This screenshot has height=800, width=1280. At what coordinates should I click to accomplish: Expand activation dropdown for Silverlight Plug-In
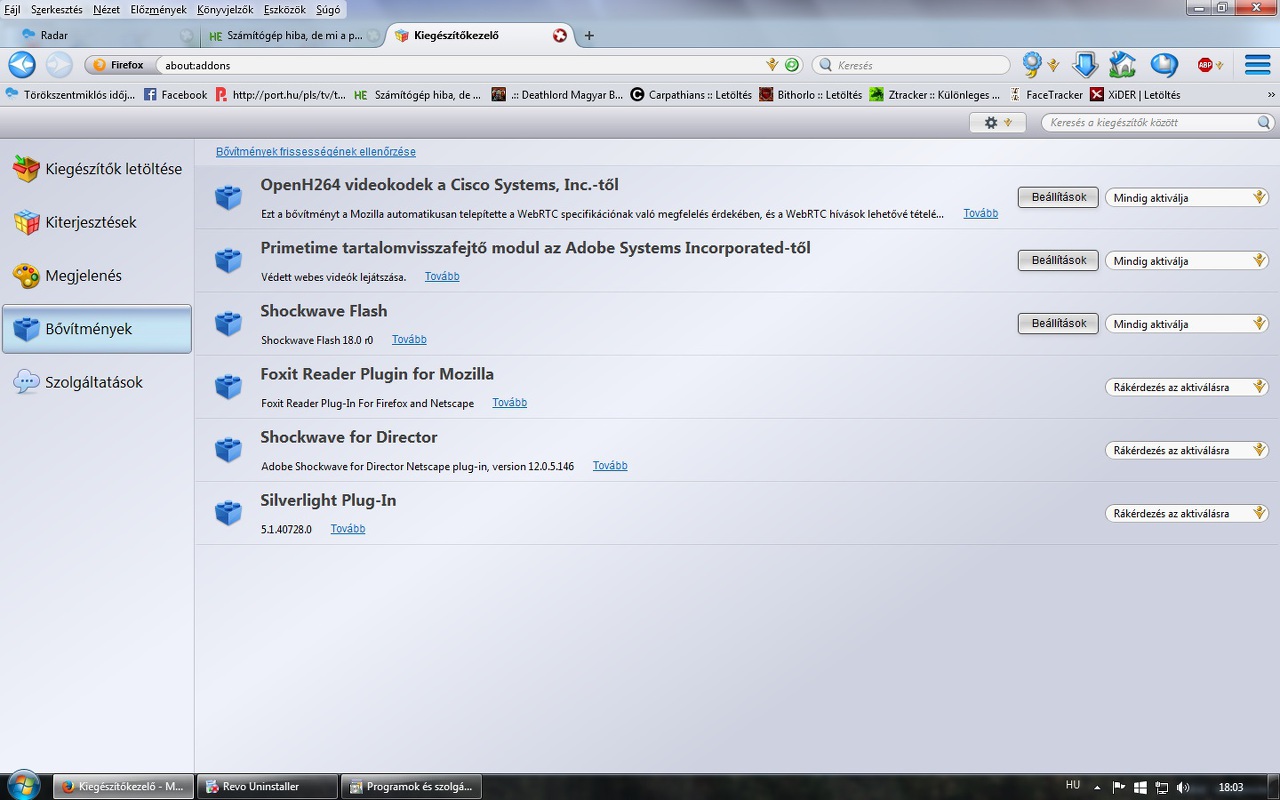1187,513
